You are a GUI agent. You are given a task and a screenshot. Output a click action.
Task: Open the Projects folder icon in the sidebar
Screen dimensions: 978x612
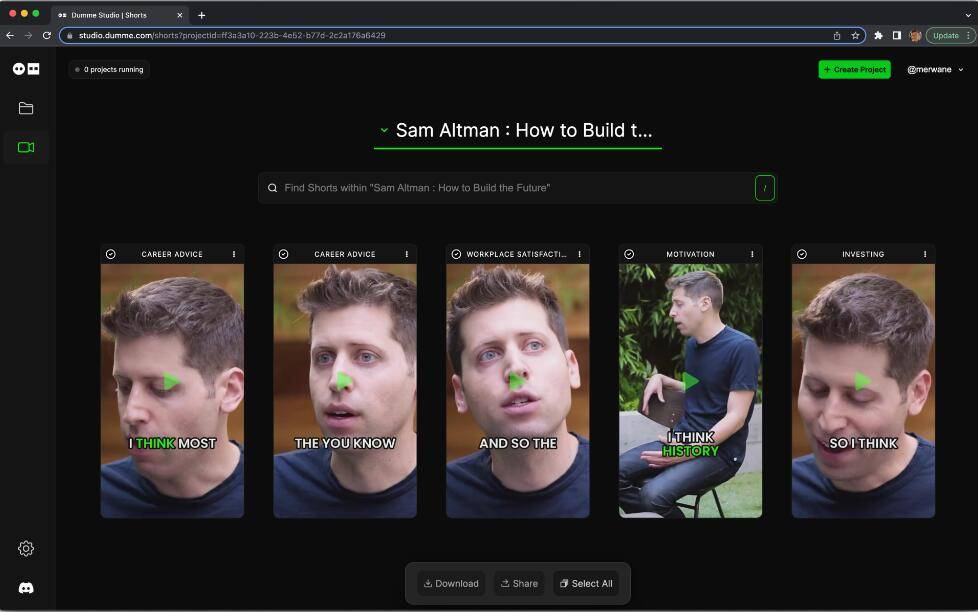point(25,108)
